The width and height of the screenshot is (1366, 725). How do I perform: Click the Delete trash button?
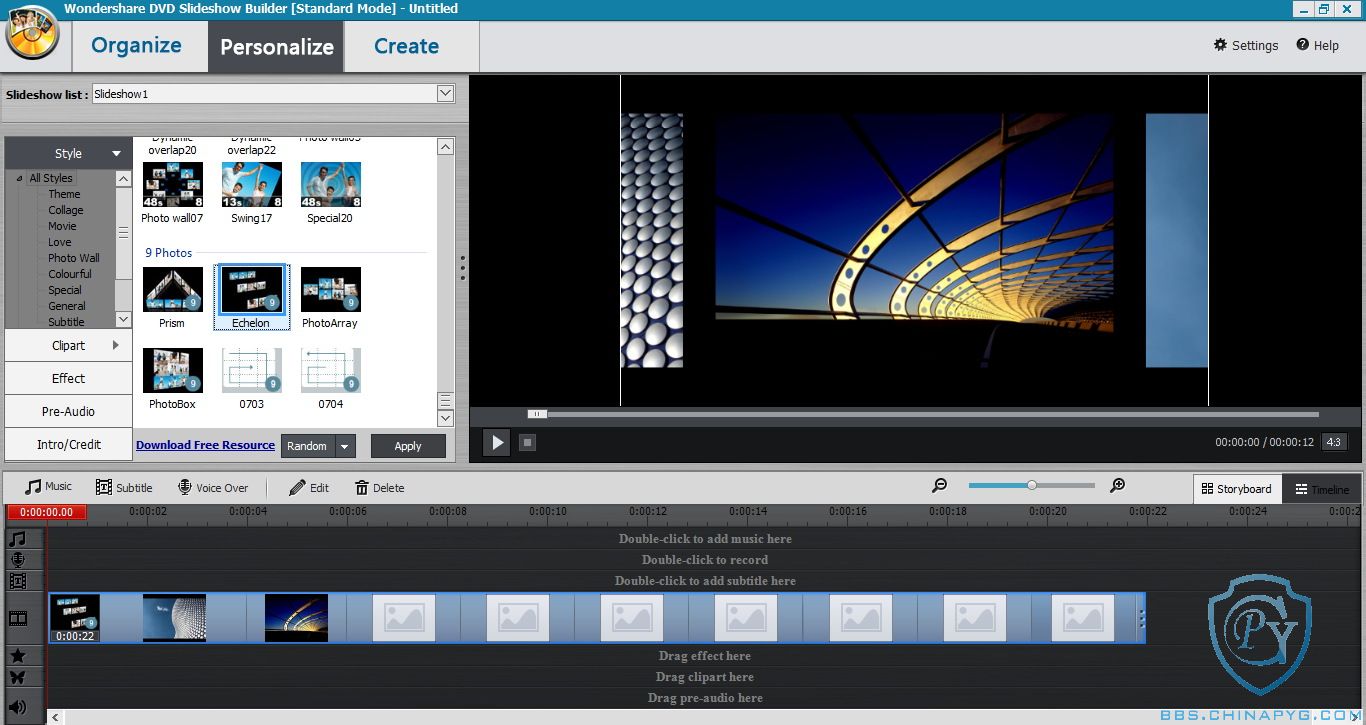[x=379, y=487]
